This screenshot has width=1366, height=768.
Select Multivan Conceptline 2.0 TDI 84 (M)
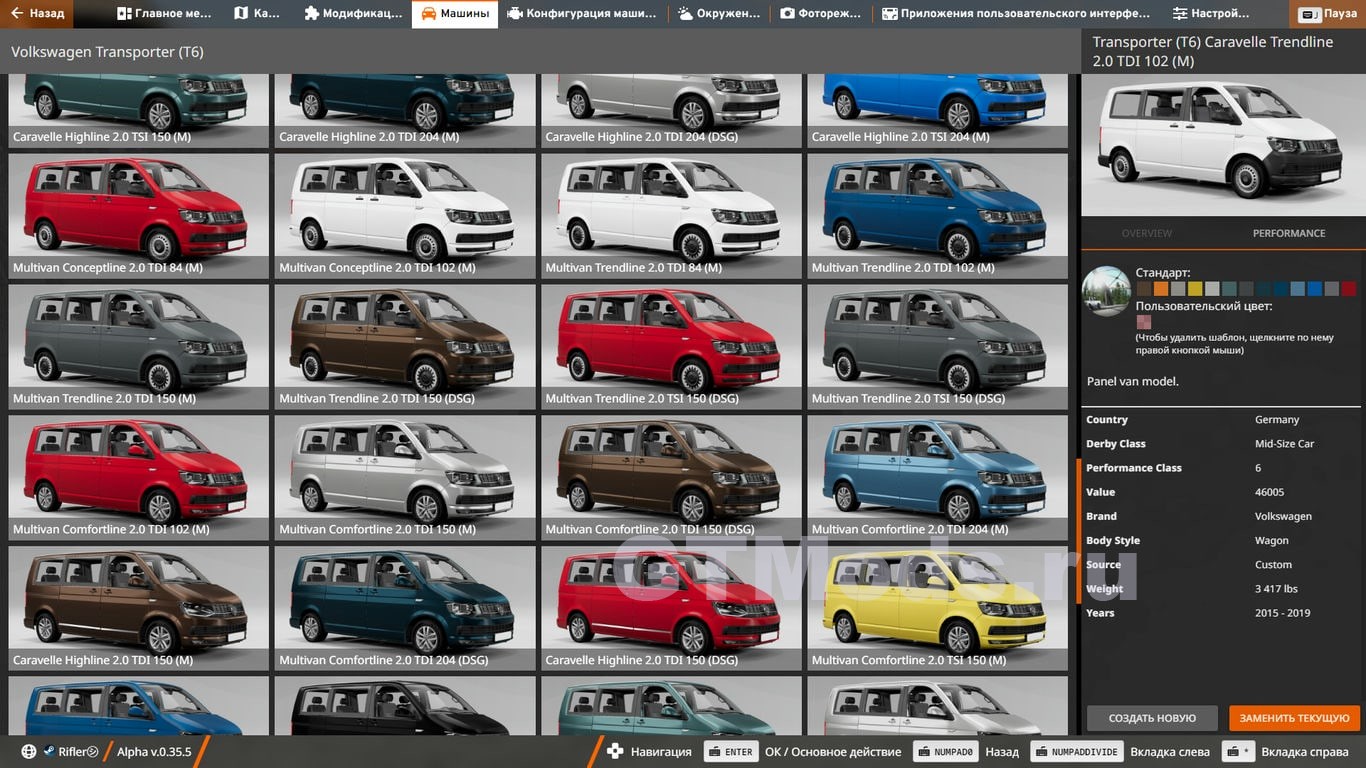pos(139,215)
